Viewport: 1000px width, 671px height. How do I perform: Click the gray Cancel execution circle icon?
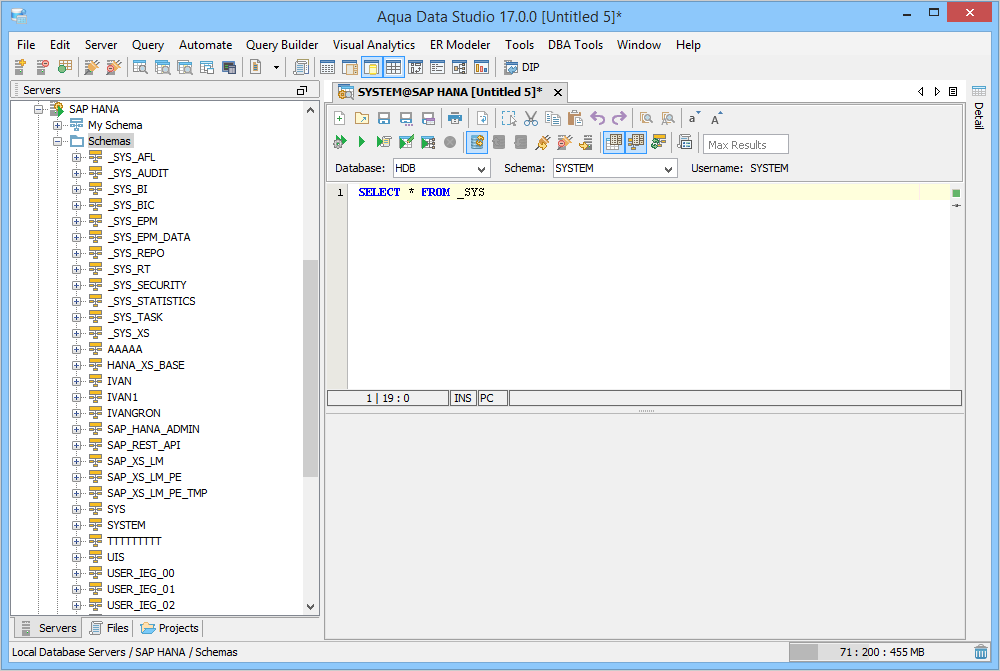click(450, 142)
